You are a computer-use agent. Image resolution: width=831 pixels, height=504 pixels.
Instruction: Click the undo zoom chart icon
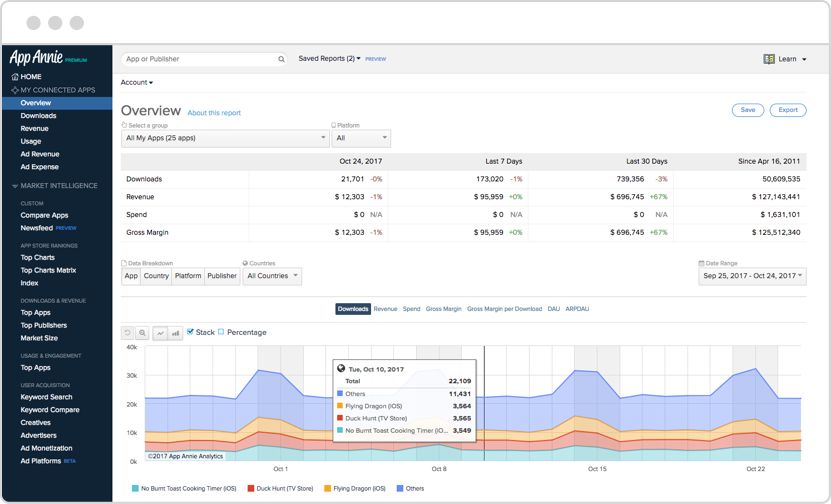(x=128, y=333)
